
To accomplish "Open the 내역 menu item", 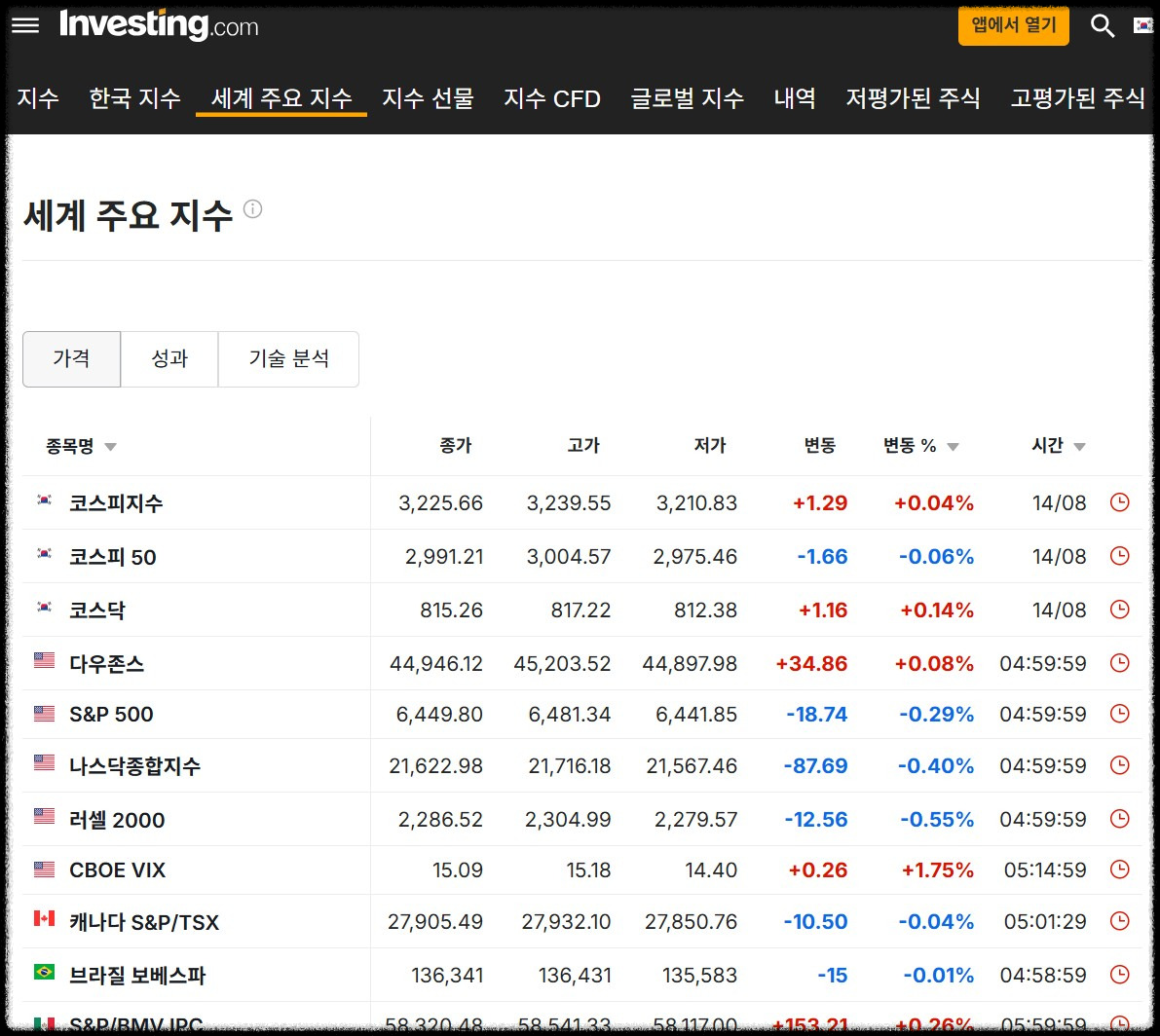I will pos(796,97).
